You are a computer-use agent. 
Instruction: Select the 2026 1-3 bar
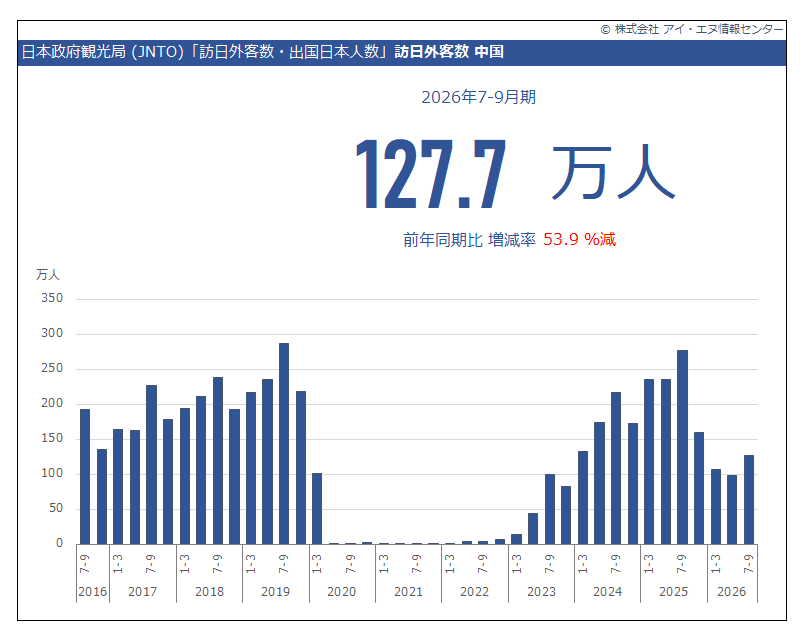pos(715,507)
